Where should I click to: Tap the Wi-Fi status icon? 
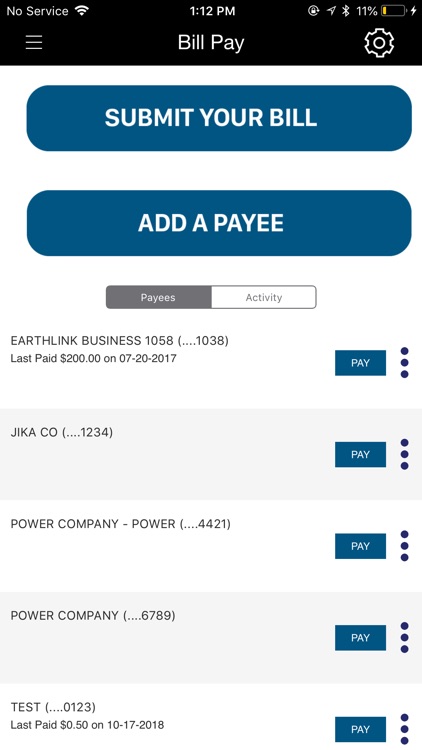pyautogui.click(x=82, y=11)
